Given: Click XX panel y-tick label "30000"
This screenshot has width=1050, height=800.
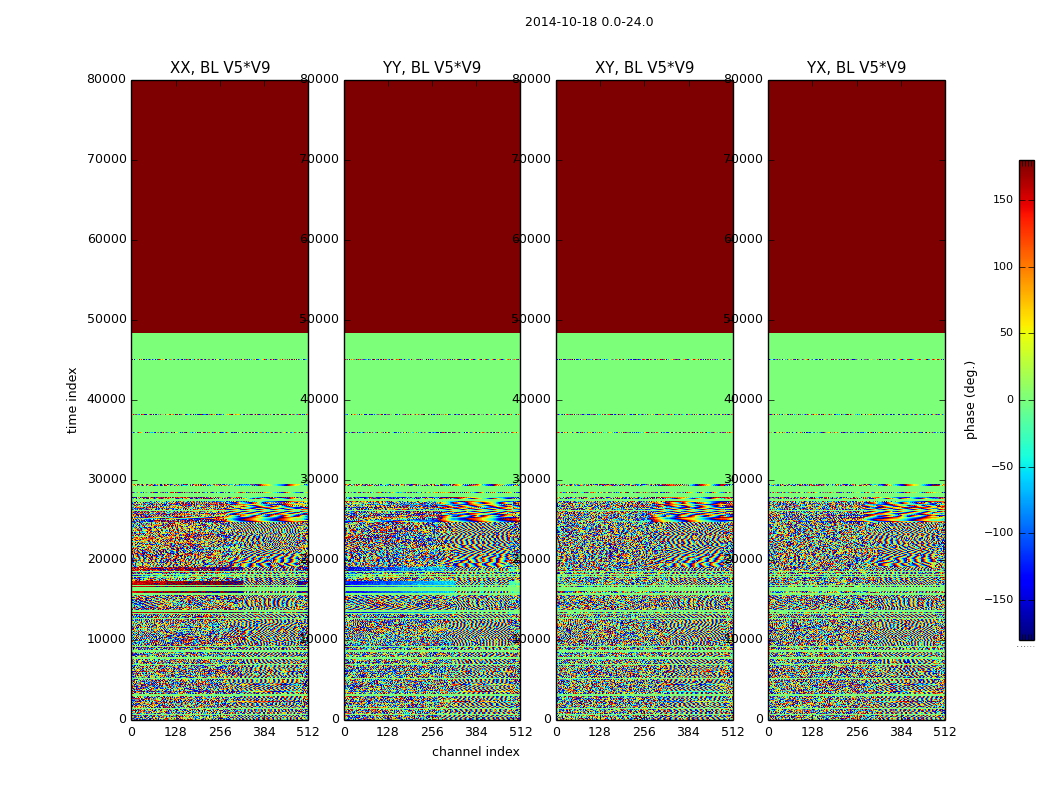Looking at the screenshot, I should click(x=106, y=479).
